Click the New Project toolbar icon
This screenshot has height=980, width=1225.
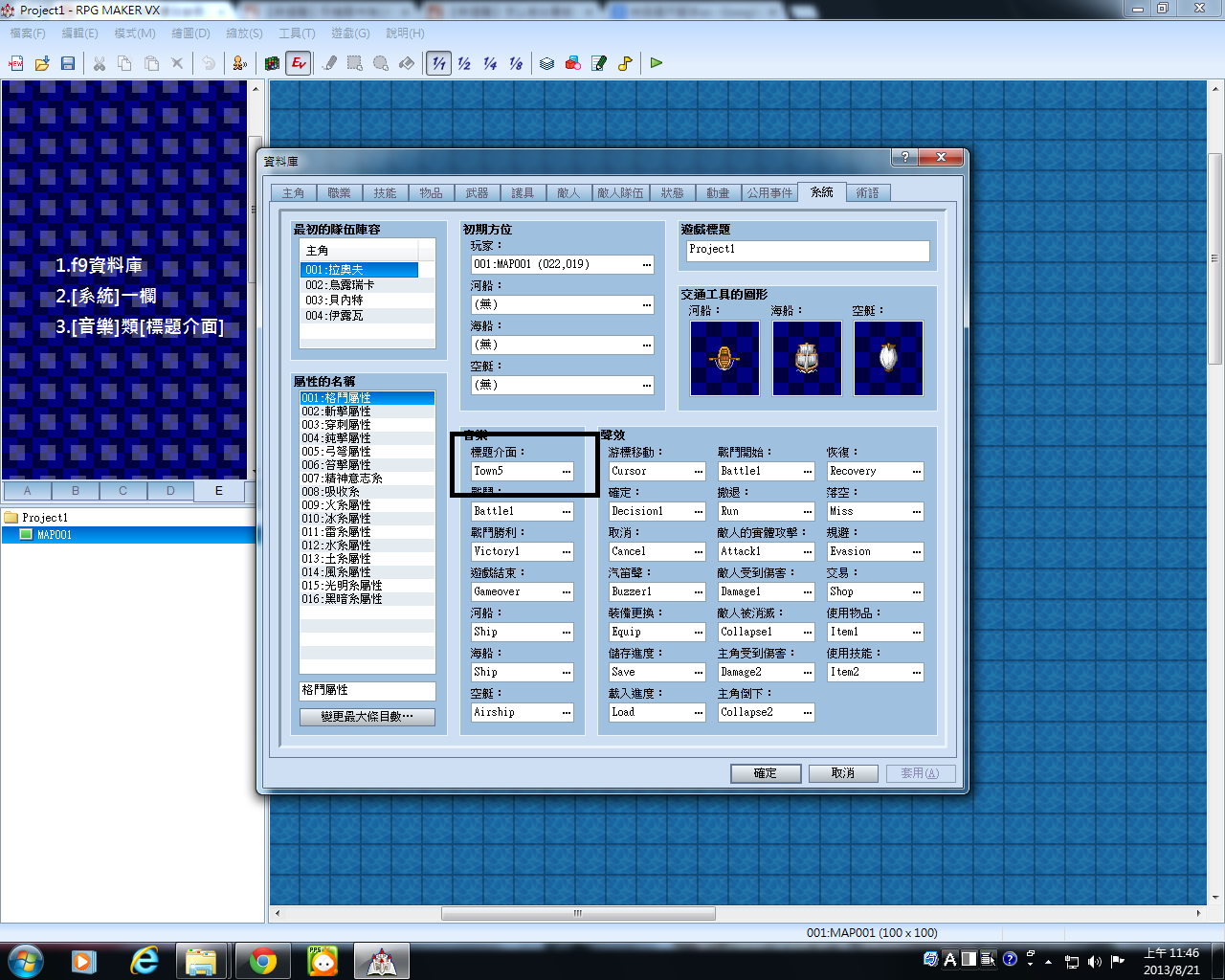[x=16, y=63]
